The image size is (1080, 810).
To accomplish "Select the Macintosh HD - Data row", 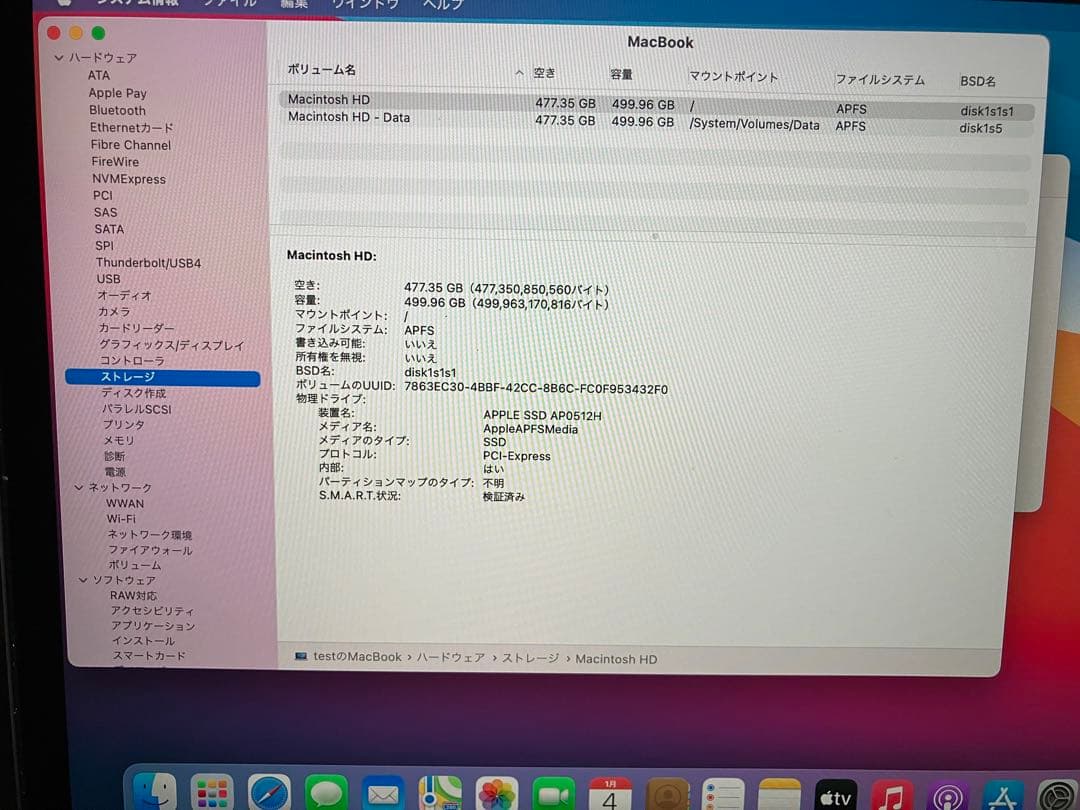I will [x=656, y=122].
